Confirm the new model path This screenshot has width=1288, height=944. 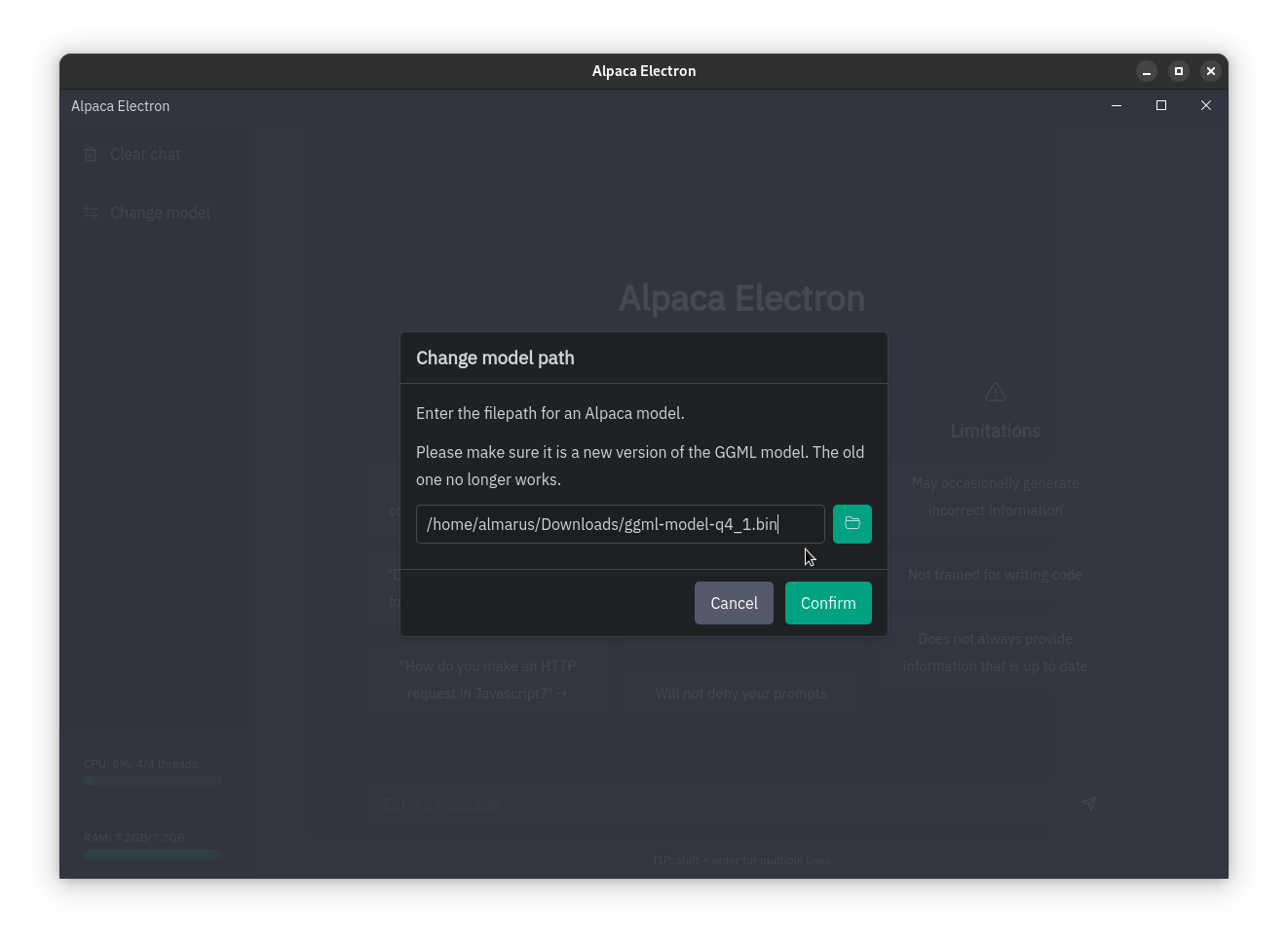click(828, 603)
